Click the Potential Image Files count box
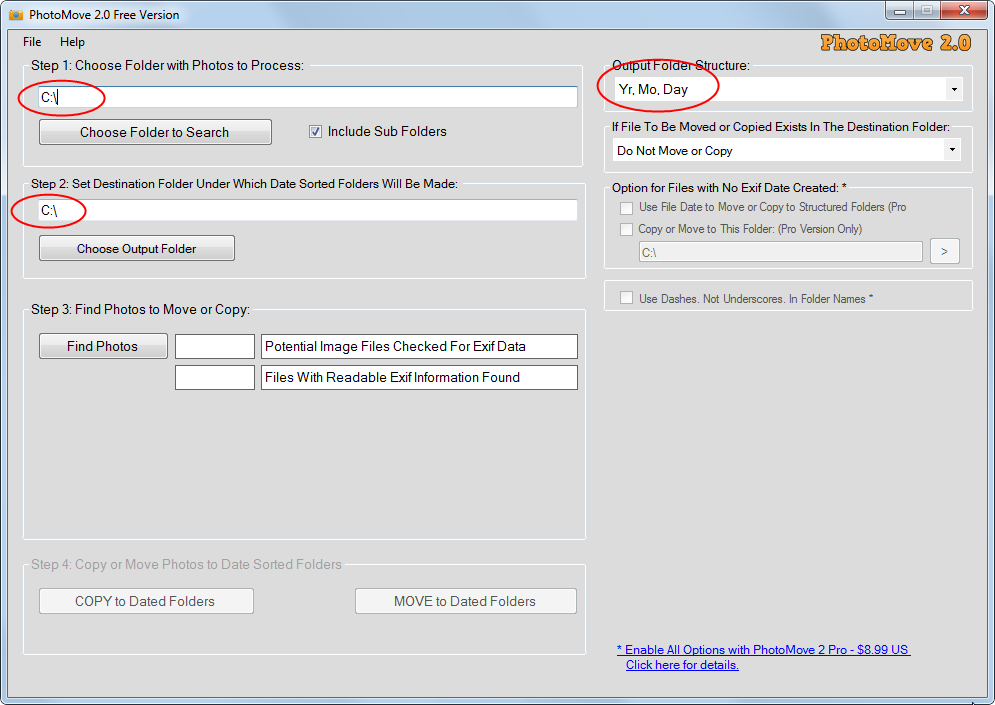 [214, 346]
